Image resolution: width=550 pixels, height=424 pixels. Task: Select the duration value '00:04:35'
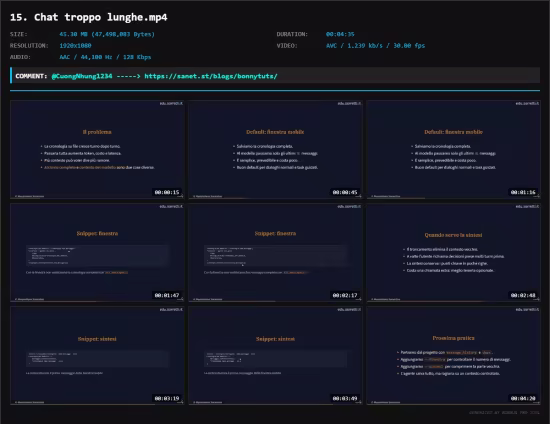coord(340,34)
